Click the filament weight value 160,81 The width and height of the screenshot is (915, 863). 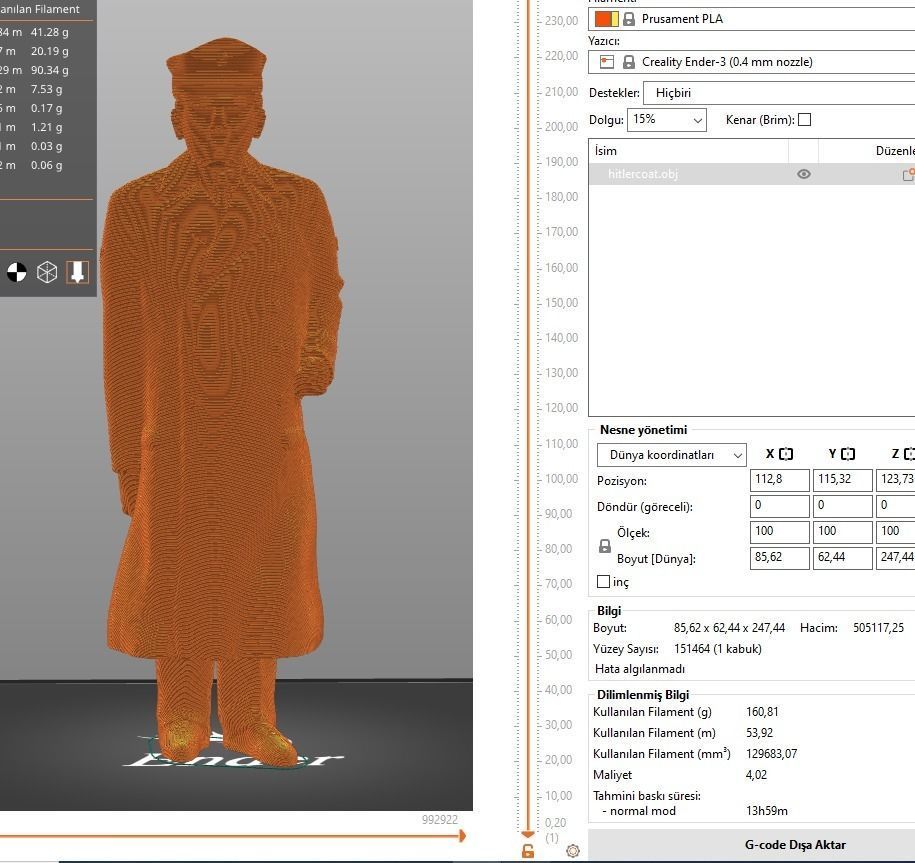pos(762,712)
